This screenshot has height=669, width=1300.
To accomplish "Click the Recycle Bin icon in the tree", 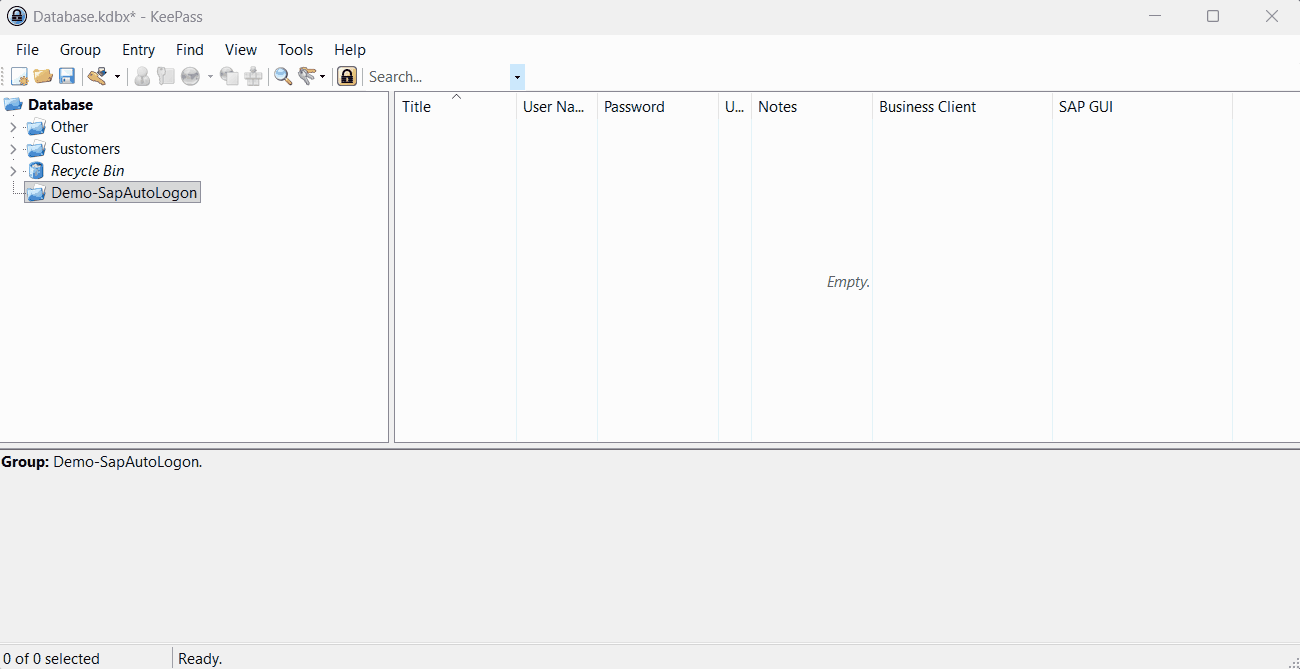I will point(36,171).
